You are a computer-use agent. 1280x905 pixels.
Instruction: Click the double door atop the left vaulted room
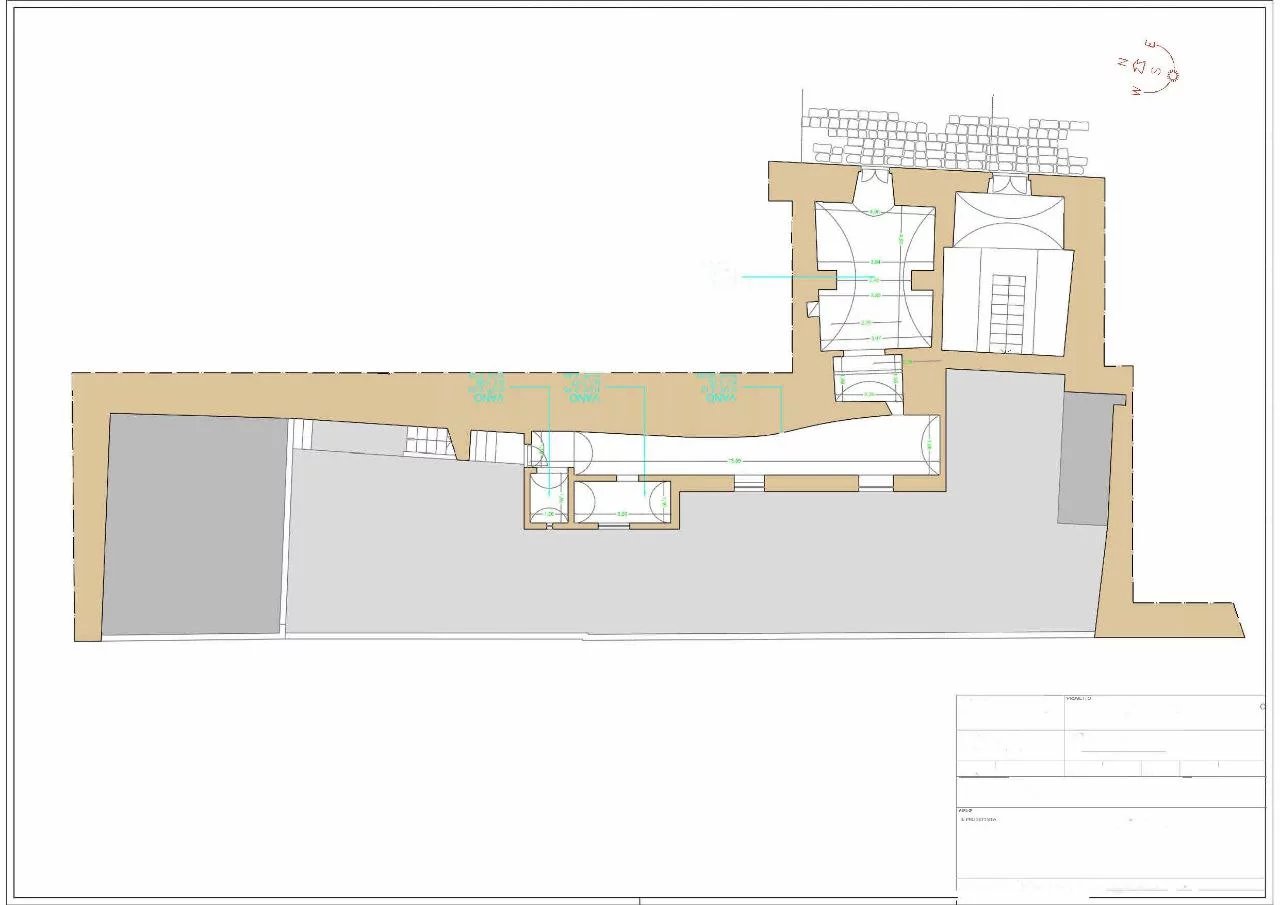[876, 180]
